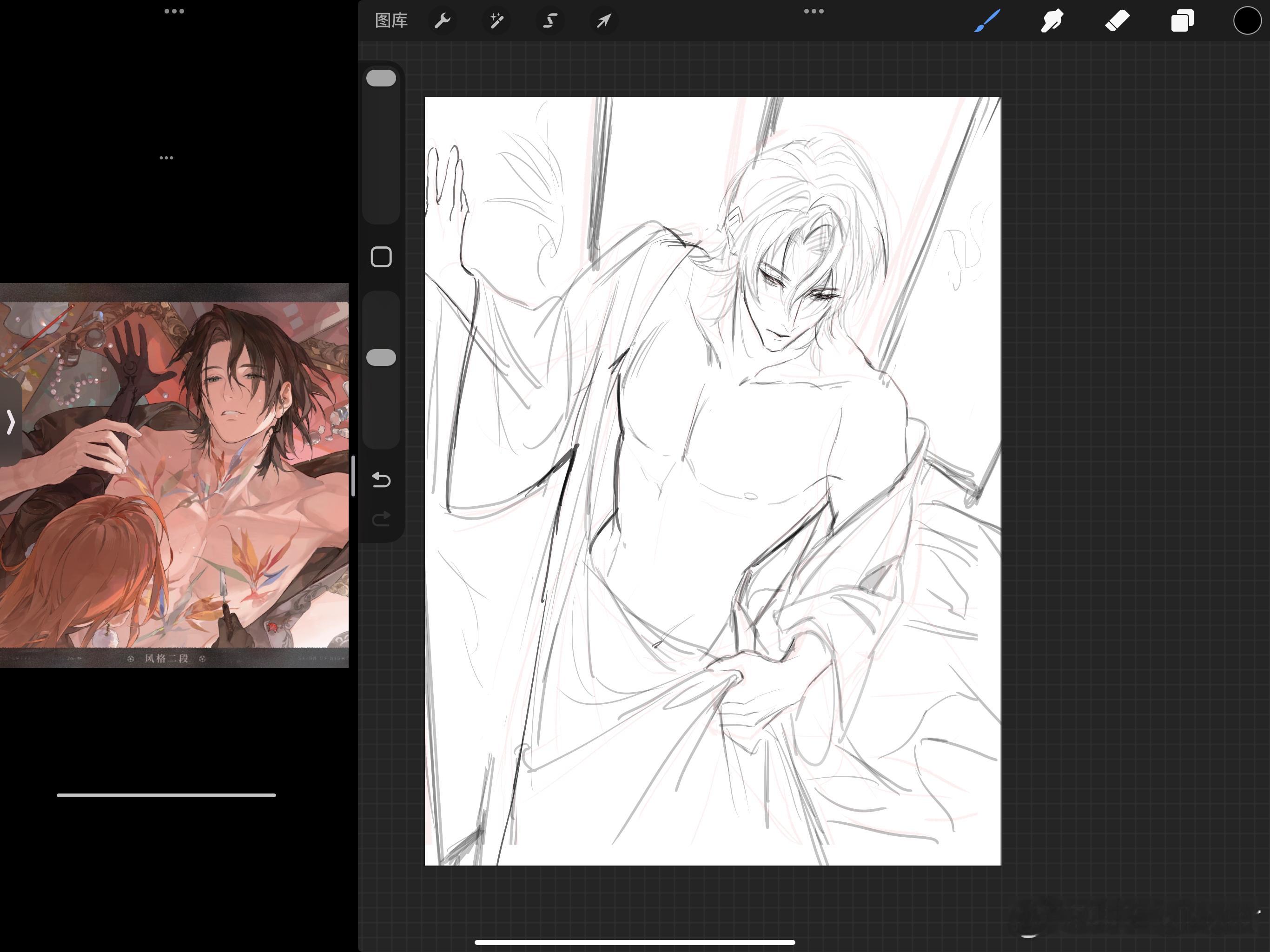Screen dimensions: 1270x952
Task: Open the Layers panel
Action: click(x=1182, y=20)
